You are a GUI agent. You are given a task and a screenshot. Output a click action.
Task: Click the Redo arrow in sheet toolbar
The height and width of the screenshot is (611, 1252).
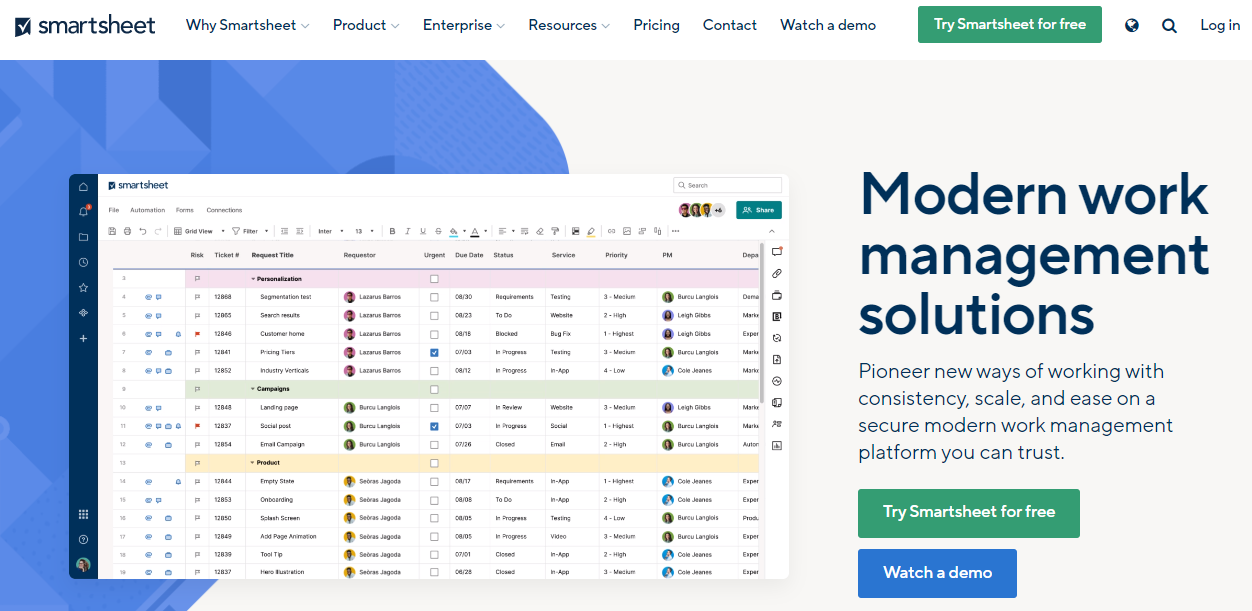(158, 231)
